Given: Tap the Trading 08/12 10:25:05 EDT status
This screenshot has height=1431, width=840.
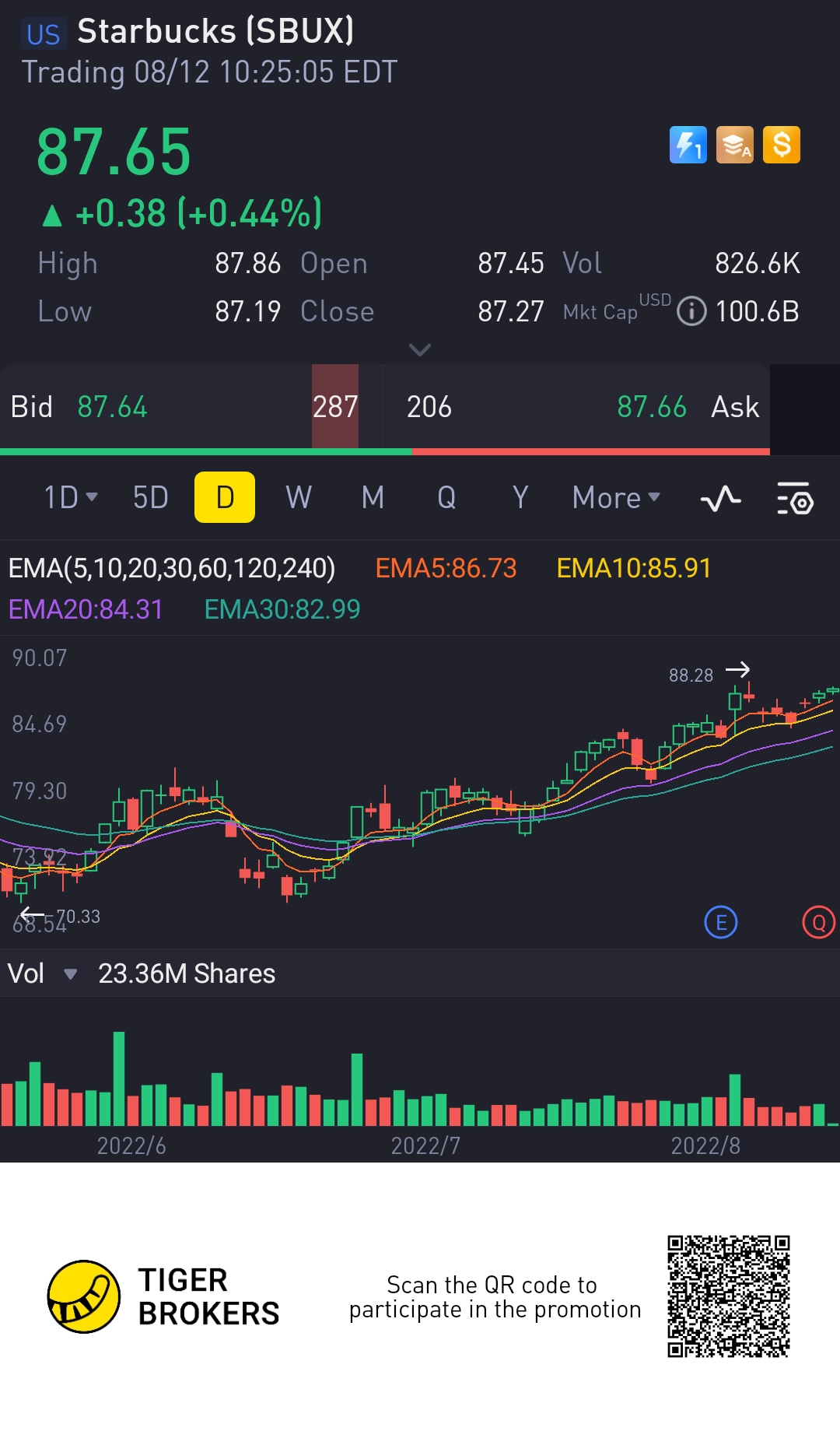Looking at the screenshot, I should pos(209,72).
